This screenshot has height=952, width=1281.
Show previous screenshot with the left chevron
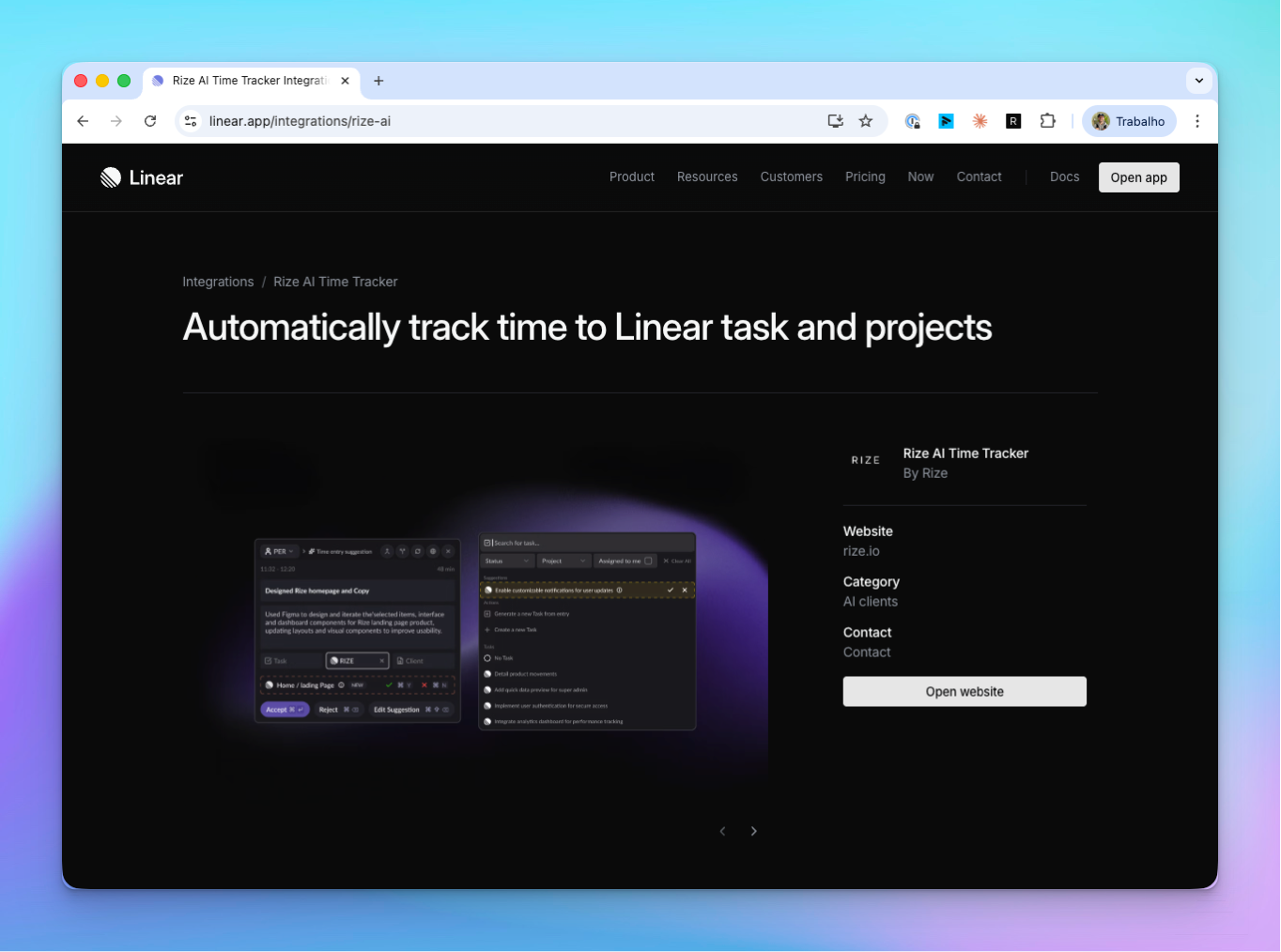(x=722, y=831)
